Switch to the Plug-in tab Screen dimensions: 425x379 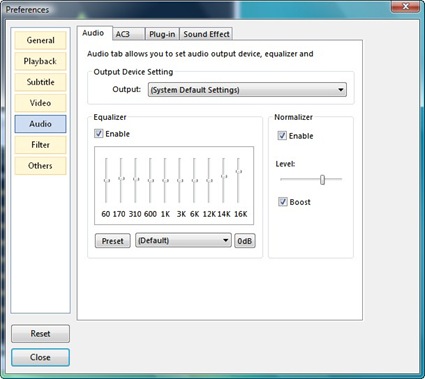pos(162,34)
